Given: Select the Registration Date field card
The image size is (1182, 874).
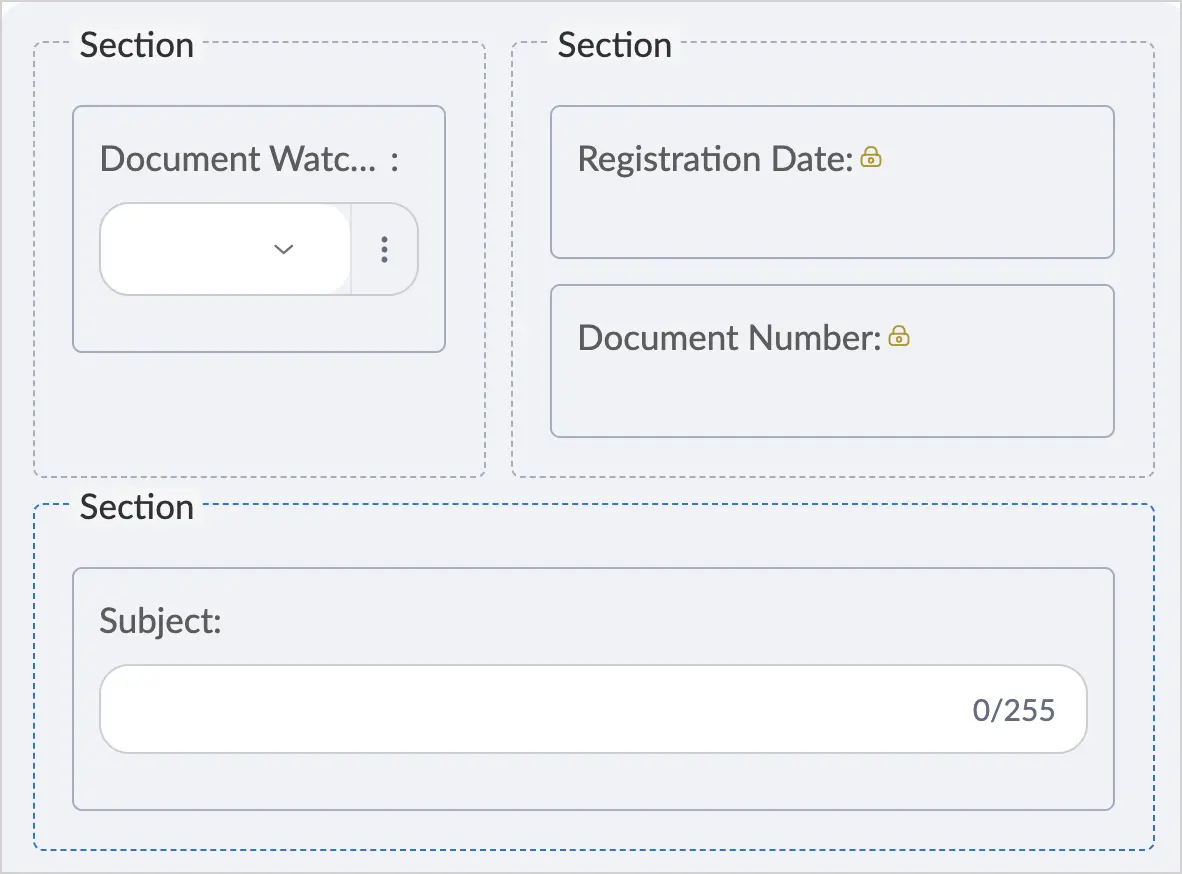Looking at the screenshot, I should [x=832, y=182].
